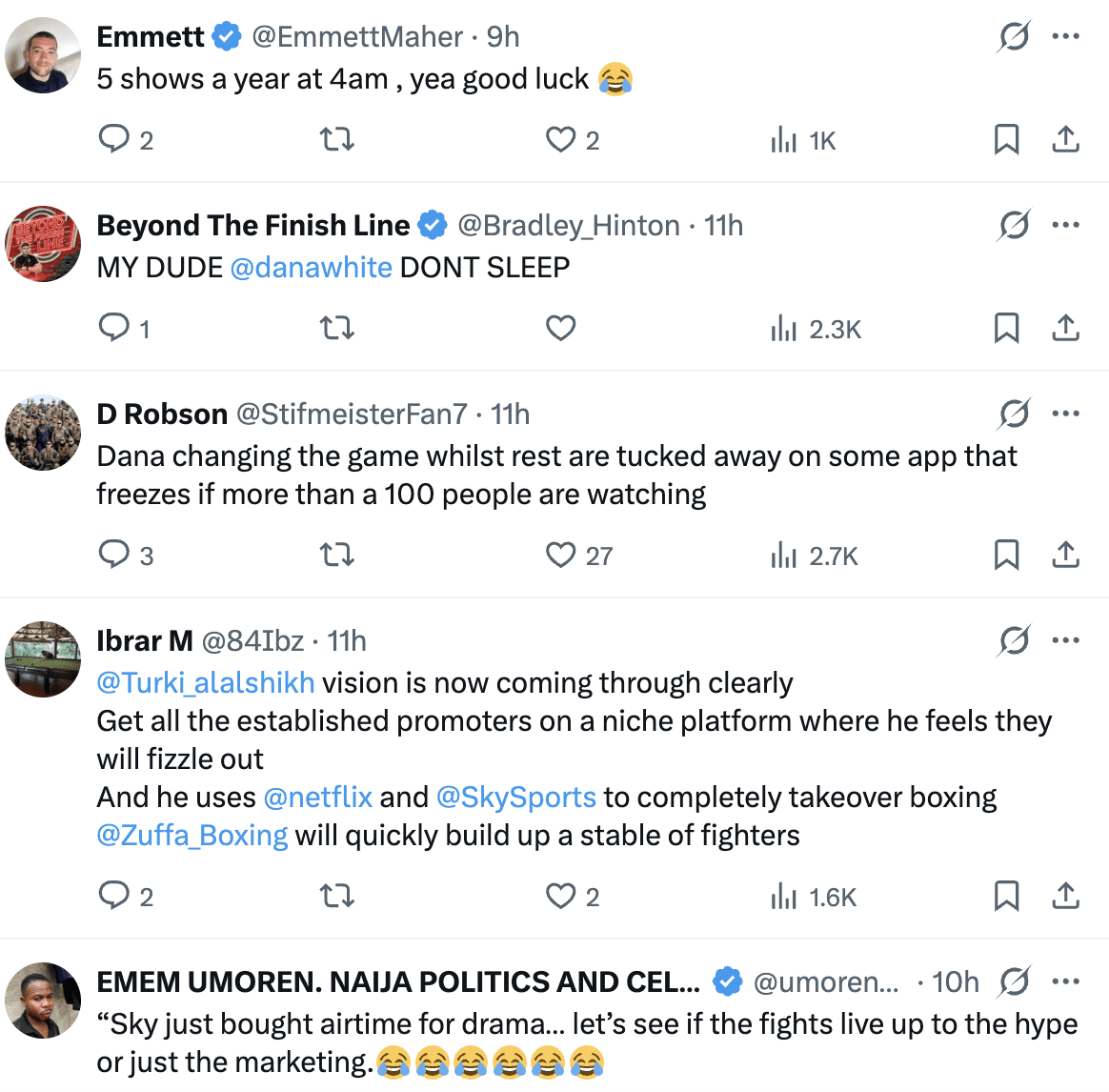This screenshot has width=1109, height=1092.
Task: Open more options on Ibrar M's tweet
Action: (1065, 641)
